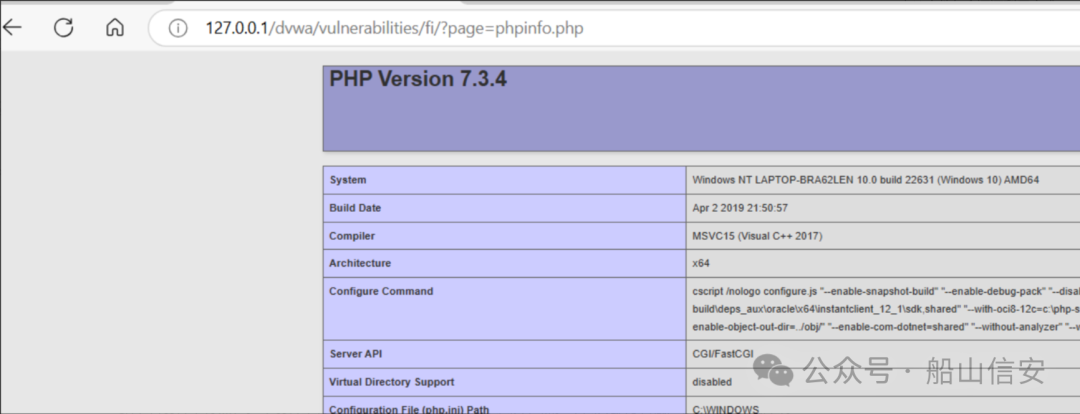Select the System row label
This screenshot has width=1080, height=414.
348,180
